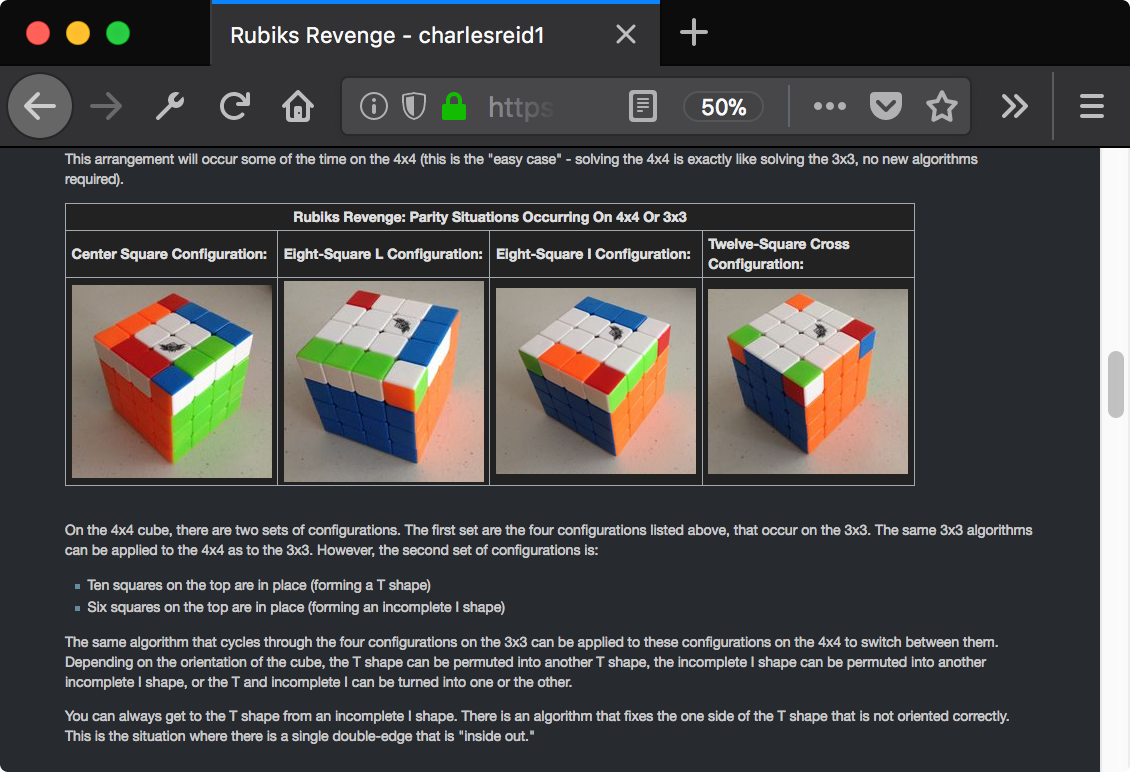Open Center Square Configuration cube image

coord(172,381)
